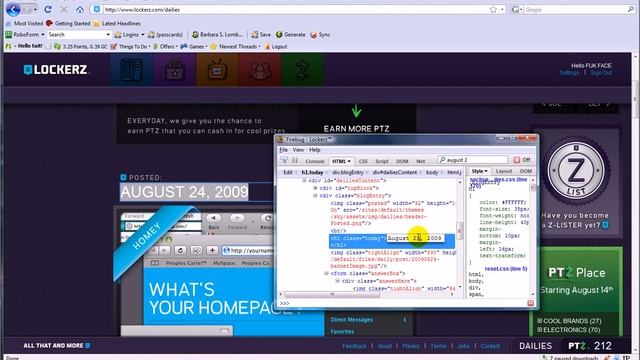Click the Z LIST badge
Viewport: 640px width, 360px height.
pos(576,171)
